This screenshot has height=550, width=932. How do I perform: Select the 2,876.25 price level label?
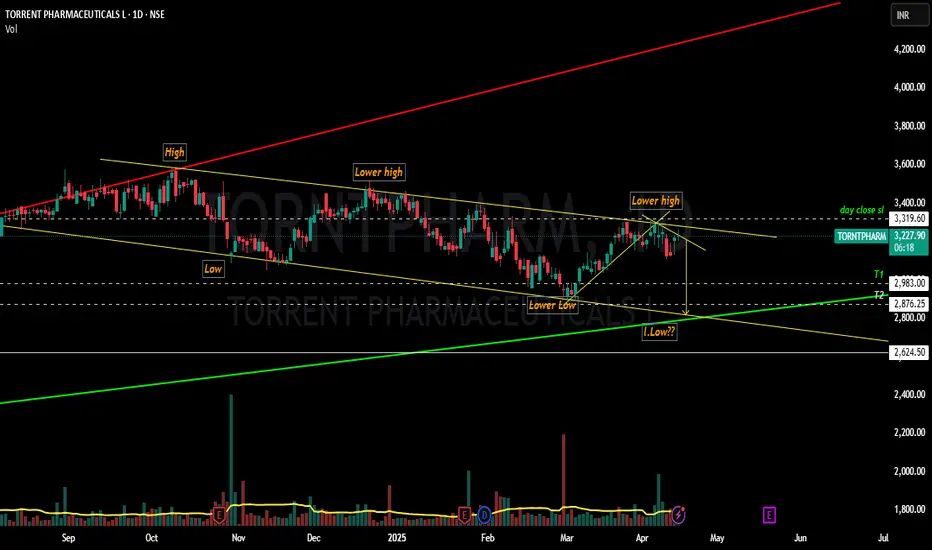(909, 304)
